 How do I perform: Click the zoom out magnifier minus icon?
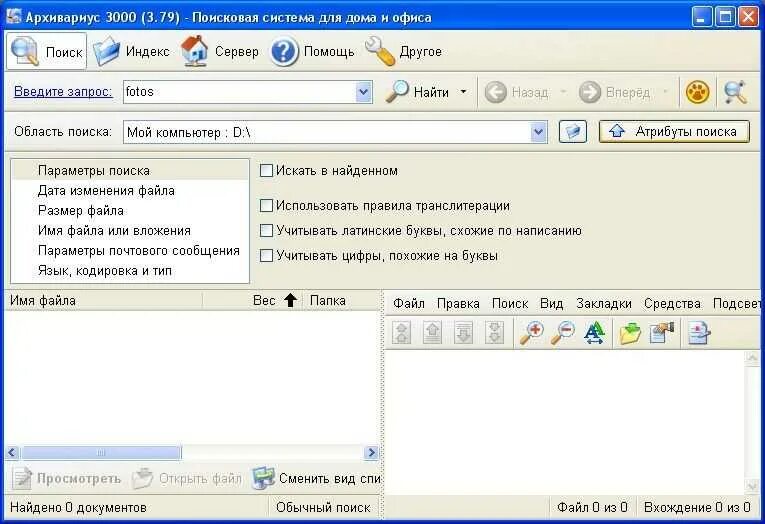tap(563, 333)
